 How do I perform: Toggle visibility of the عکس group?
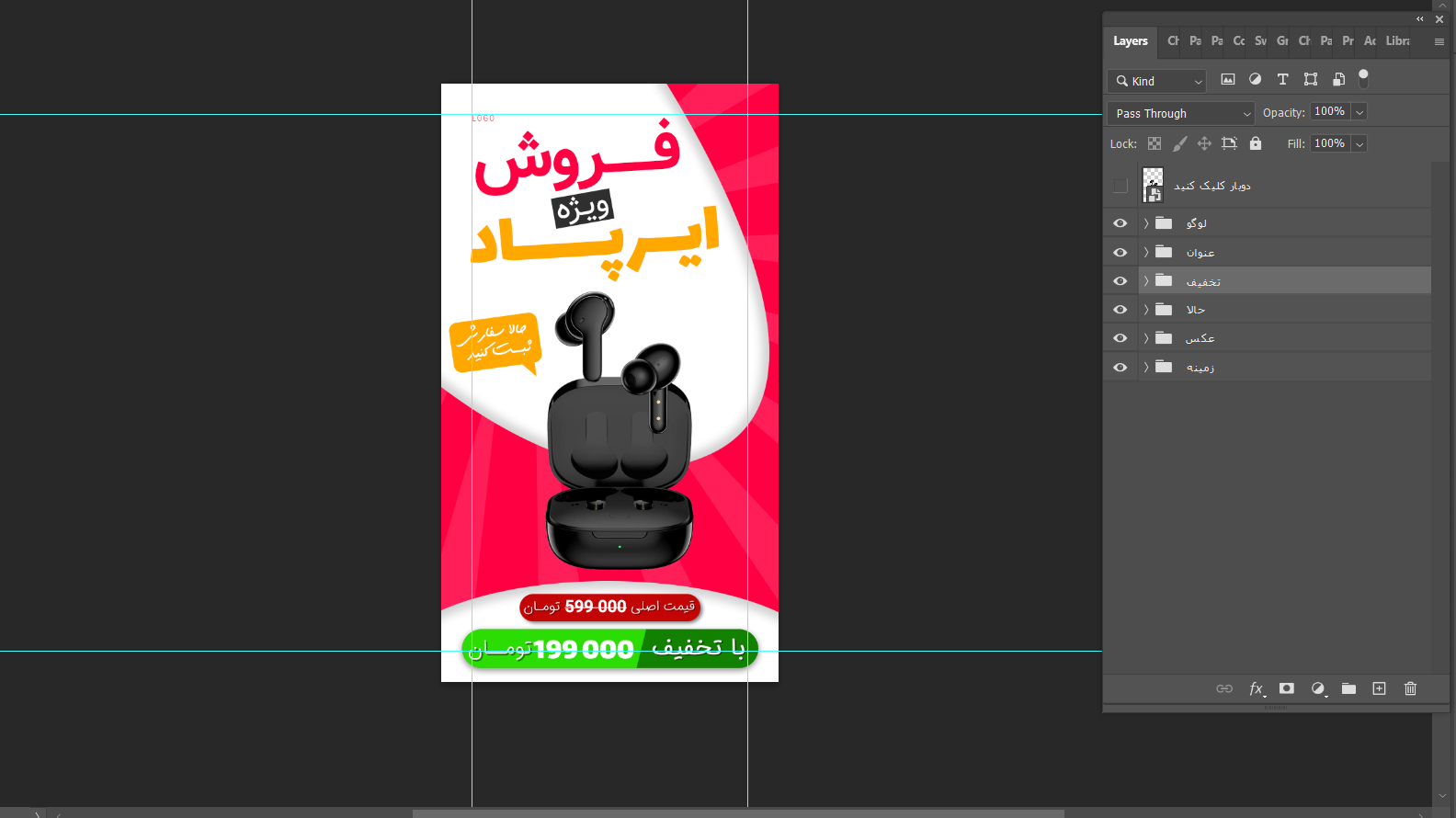pyautogui.click(x=1120, y=338)
